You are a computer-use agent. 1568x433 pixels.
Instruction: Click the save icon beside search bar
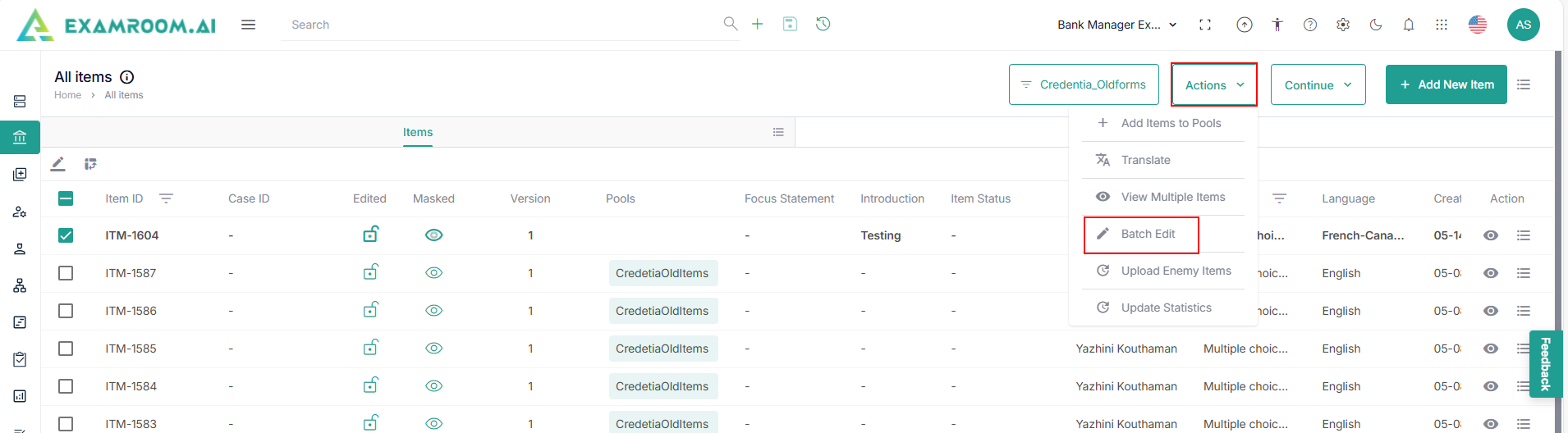(x=790, y=25)
